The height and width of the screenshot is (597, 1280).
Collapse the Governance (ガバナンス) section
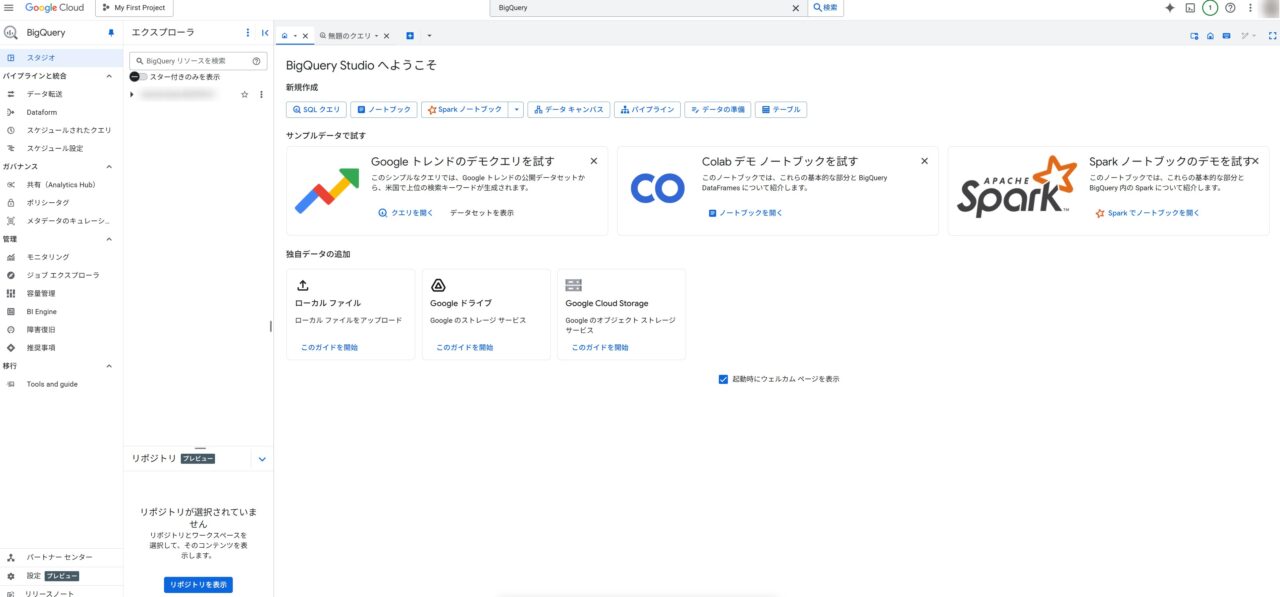(x=109, y=166)
